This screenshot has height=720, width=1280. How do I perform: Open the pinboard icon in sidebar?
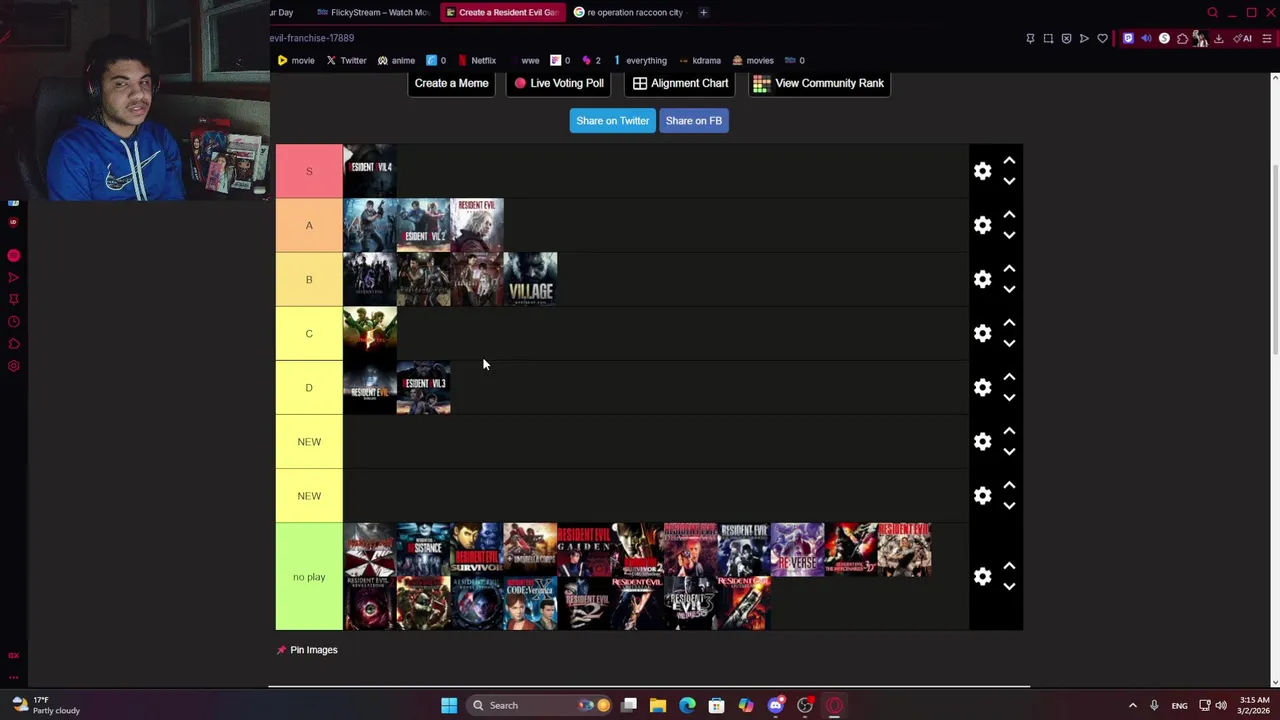13,299
